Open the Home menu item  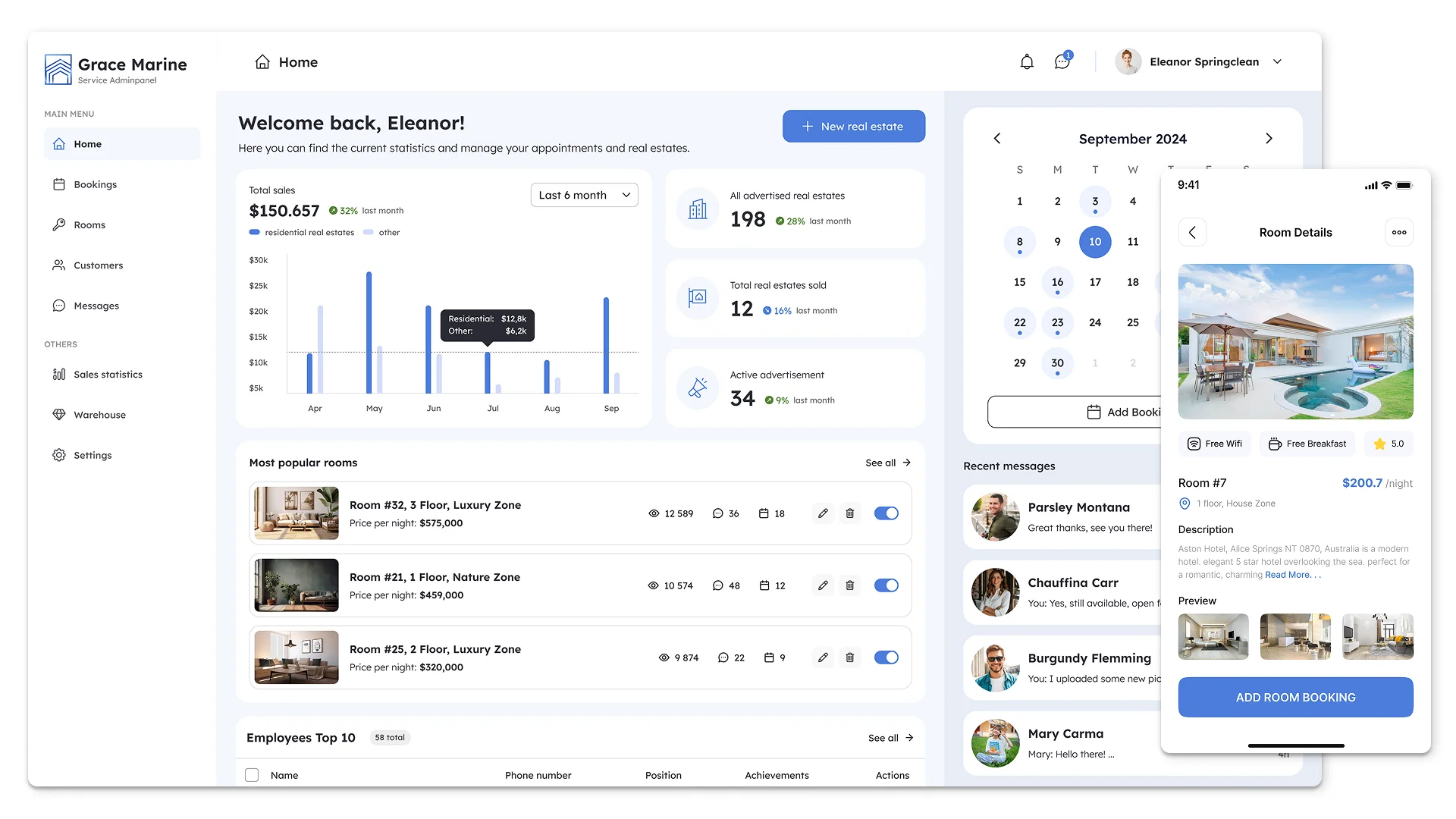122,144
